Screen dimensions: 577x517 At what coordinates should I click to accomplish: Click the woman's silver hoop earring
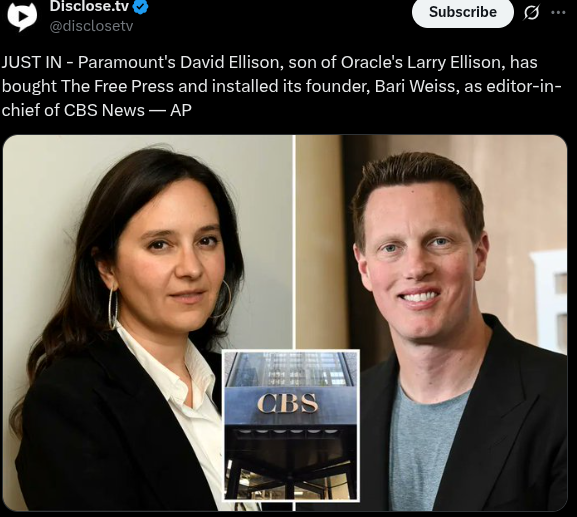click(x=113, y=308)
